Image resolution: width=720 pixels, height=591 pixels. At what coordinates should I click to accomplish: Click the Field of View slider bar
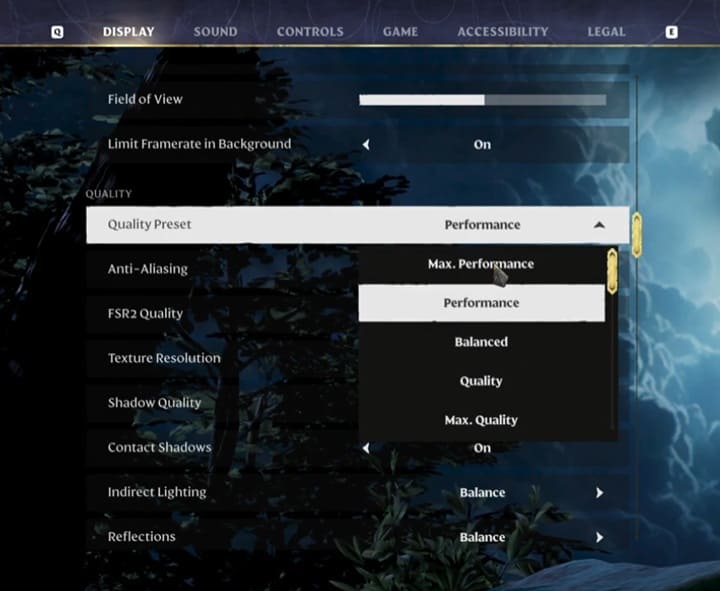click(x=482, y=100)
